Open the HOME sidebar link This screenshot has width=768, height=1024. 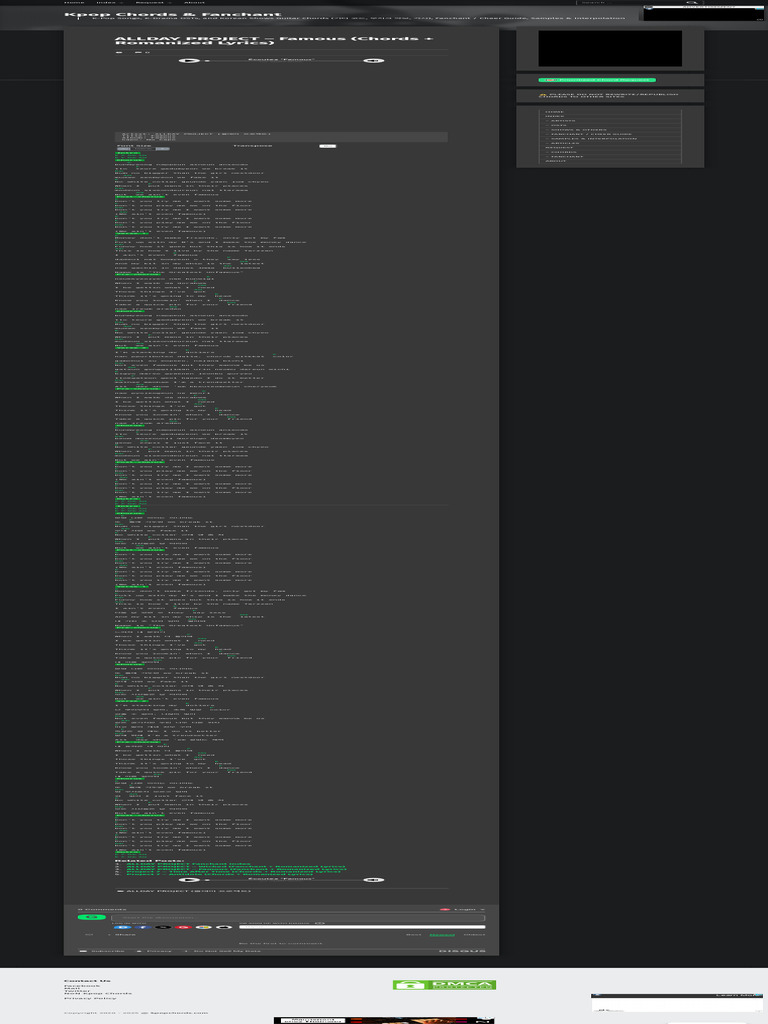coord(555,112)
